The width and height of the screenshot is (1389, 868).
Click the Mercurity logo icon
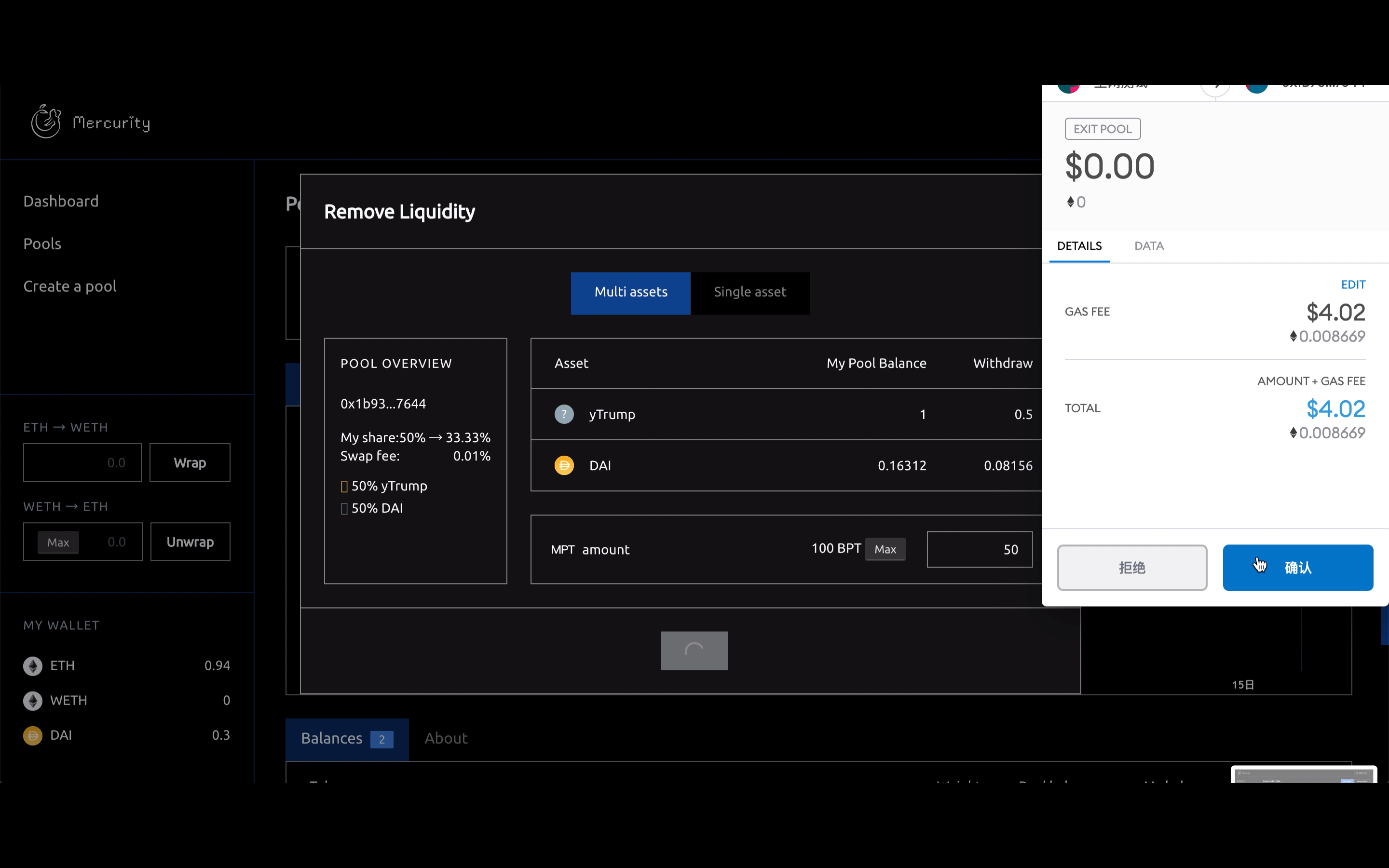(x=46, y=122)
